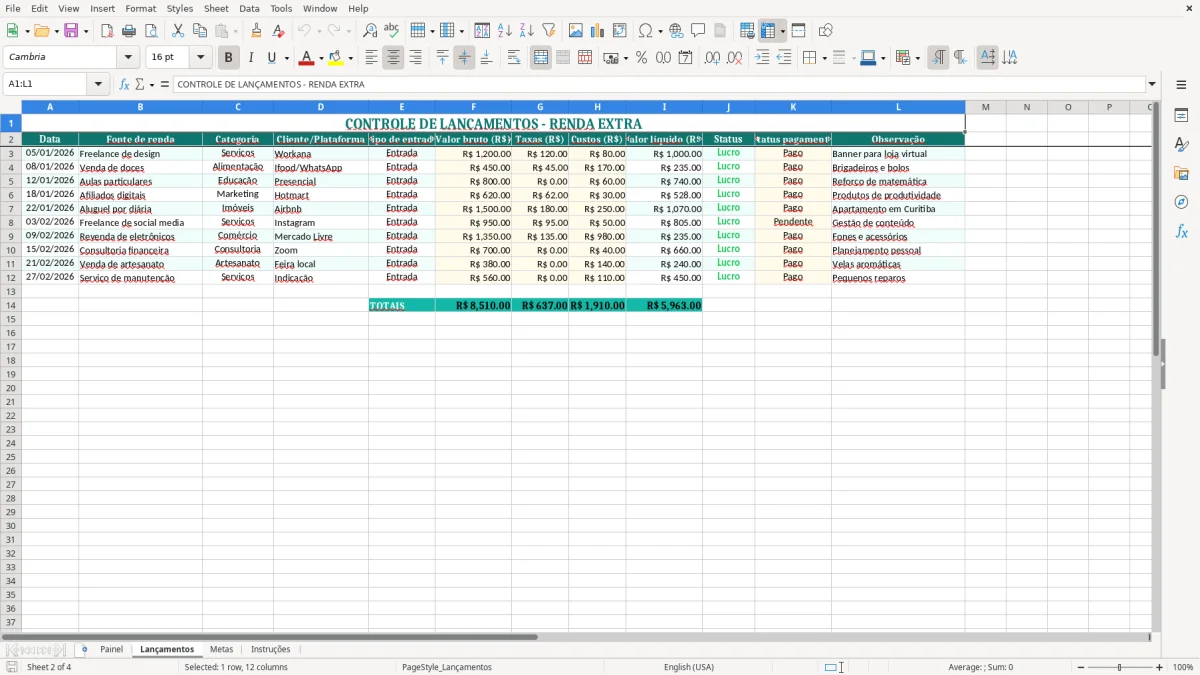1200x675 pixels.
Task: Open Freeze Rows and Columns dropdown arrow
Action: click(x=782, y=31)
